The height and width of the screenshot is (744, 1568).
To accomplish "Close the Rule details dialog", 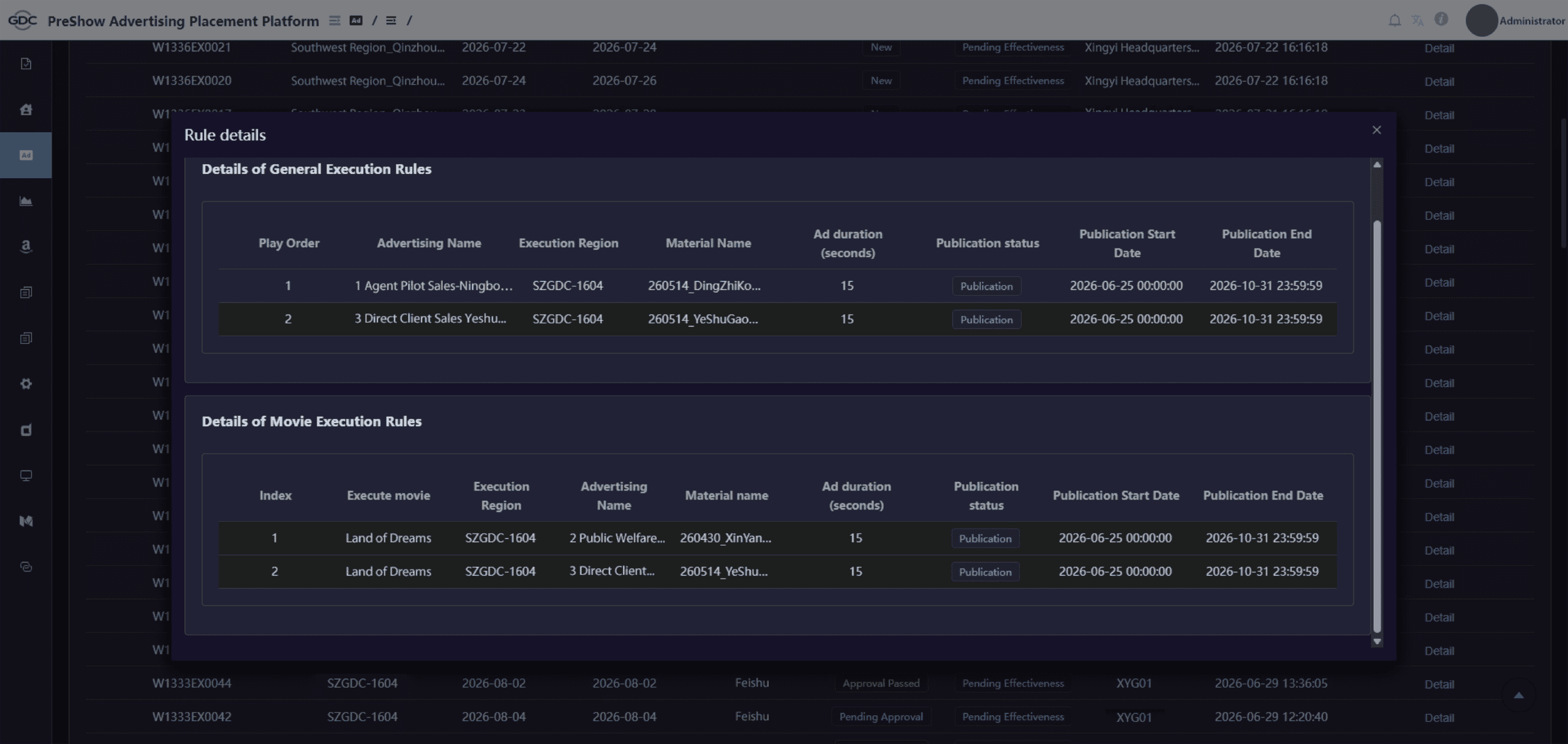I will pos(1376,130).
